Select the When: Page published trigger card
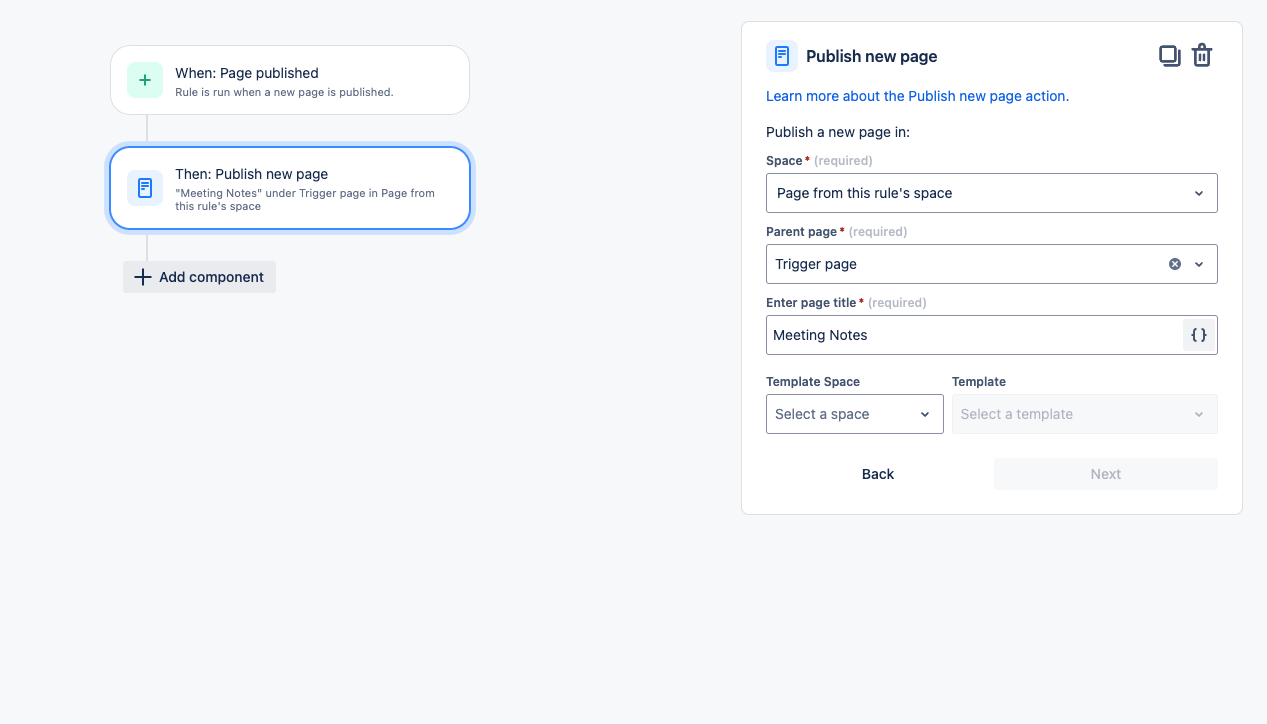The height and width of the screenshot is (724, 1267). (x=290, y=80)
